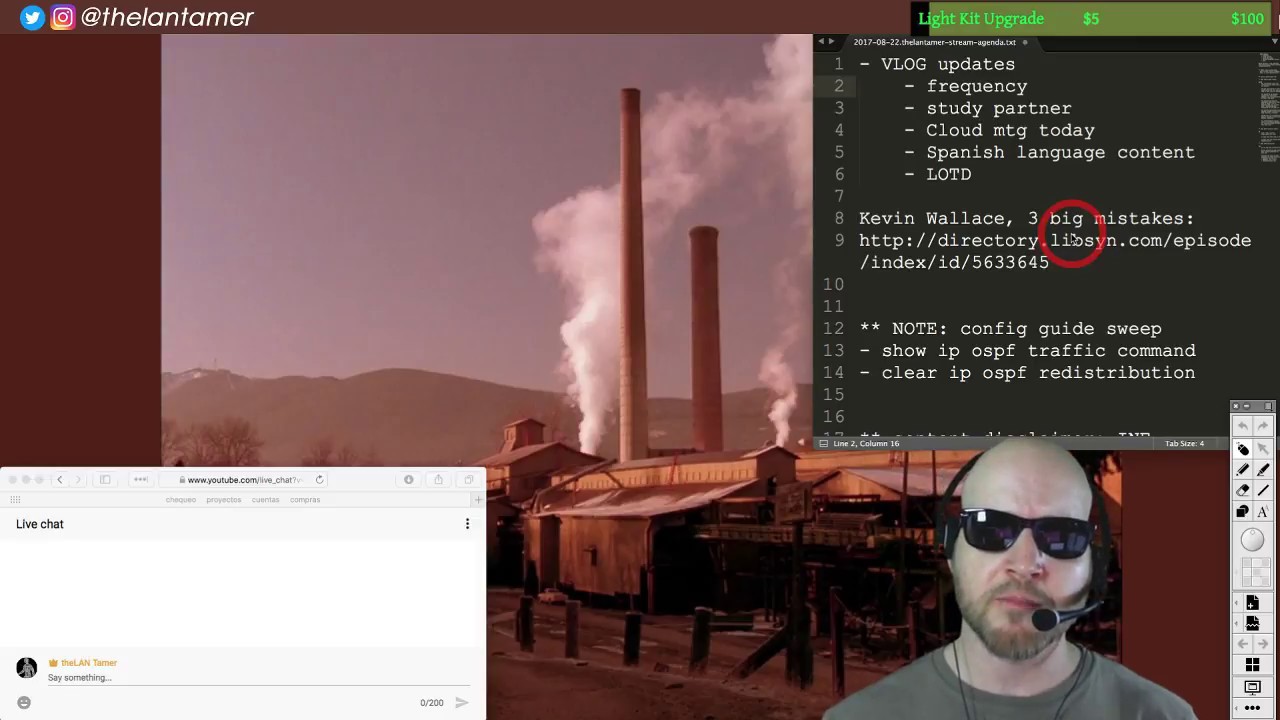This screenshot has height=720, width=1280.
Task: Open the Live chat three-dot menu
Action: pos(467,524)
